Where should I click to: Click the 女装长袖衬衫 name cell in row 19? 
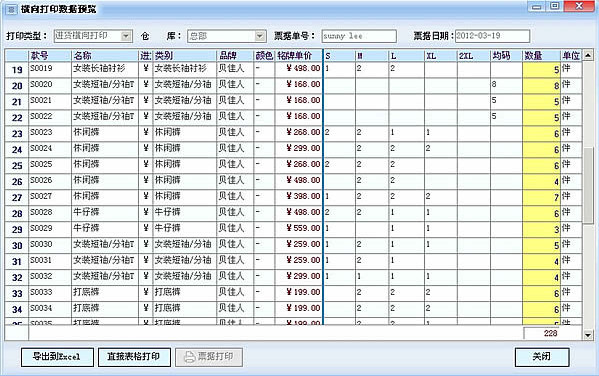(x=105, y=69)
